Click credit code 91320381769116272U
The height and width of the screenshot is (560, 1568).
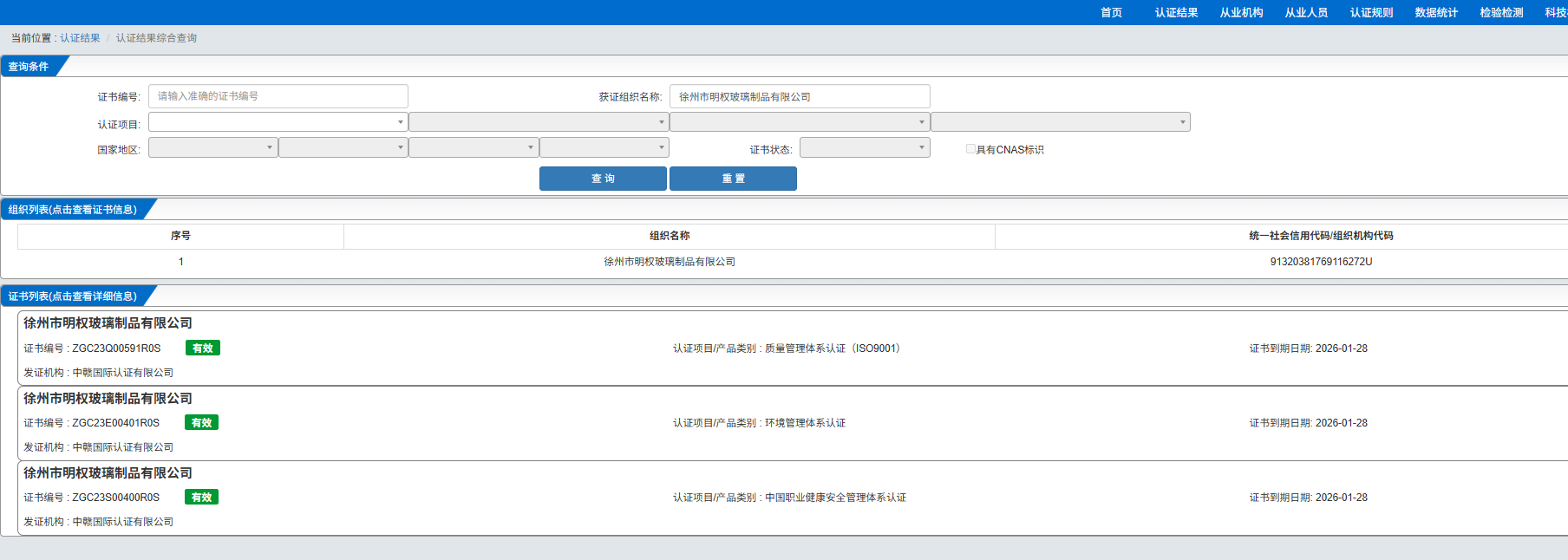pos(1321,262)
